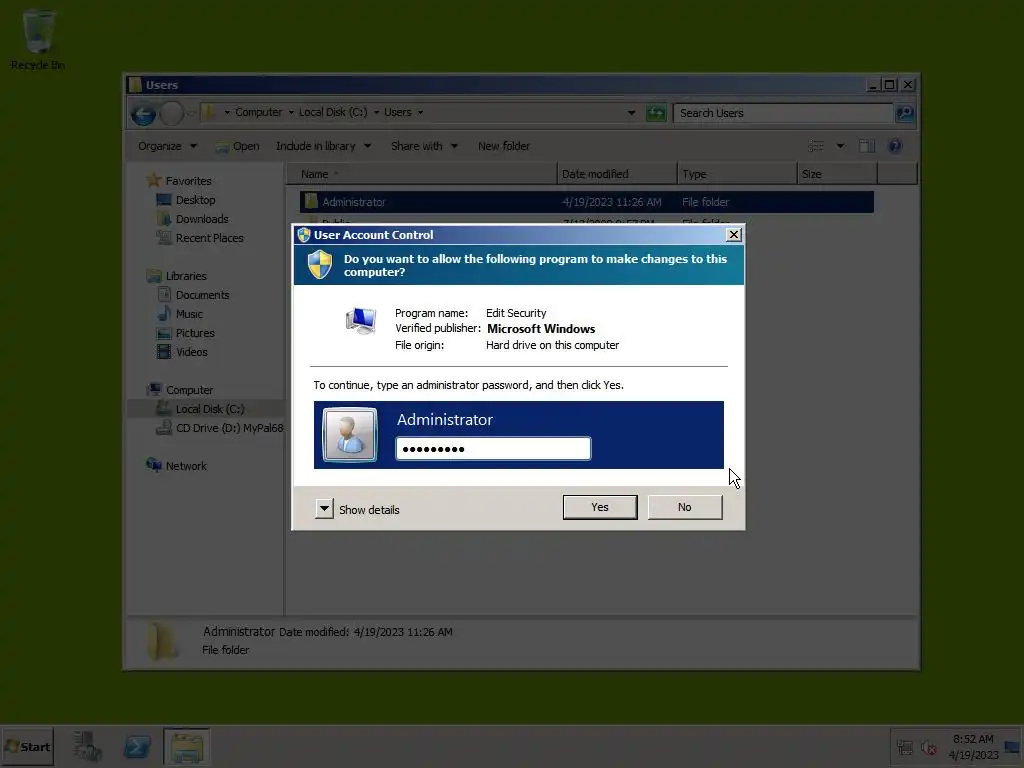1024x768 pixels.
Task: Click the change view icon
Action: (x=816, y=146)
